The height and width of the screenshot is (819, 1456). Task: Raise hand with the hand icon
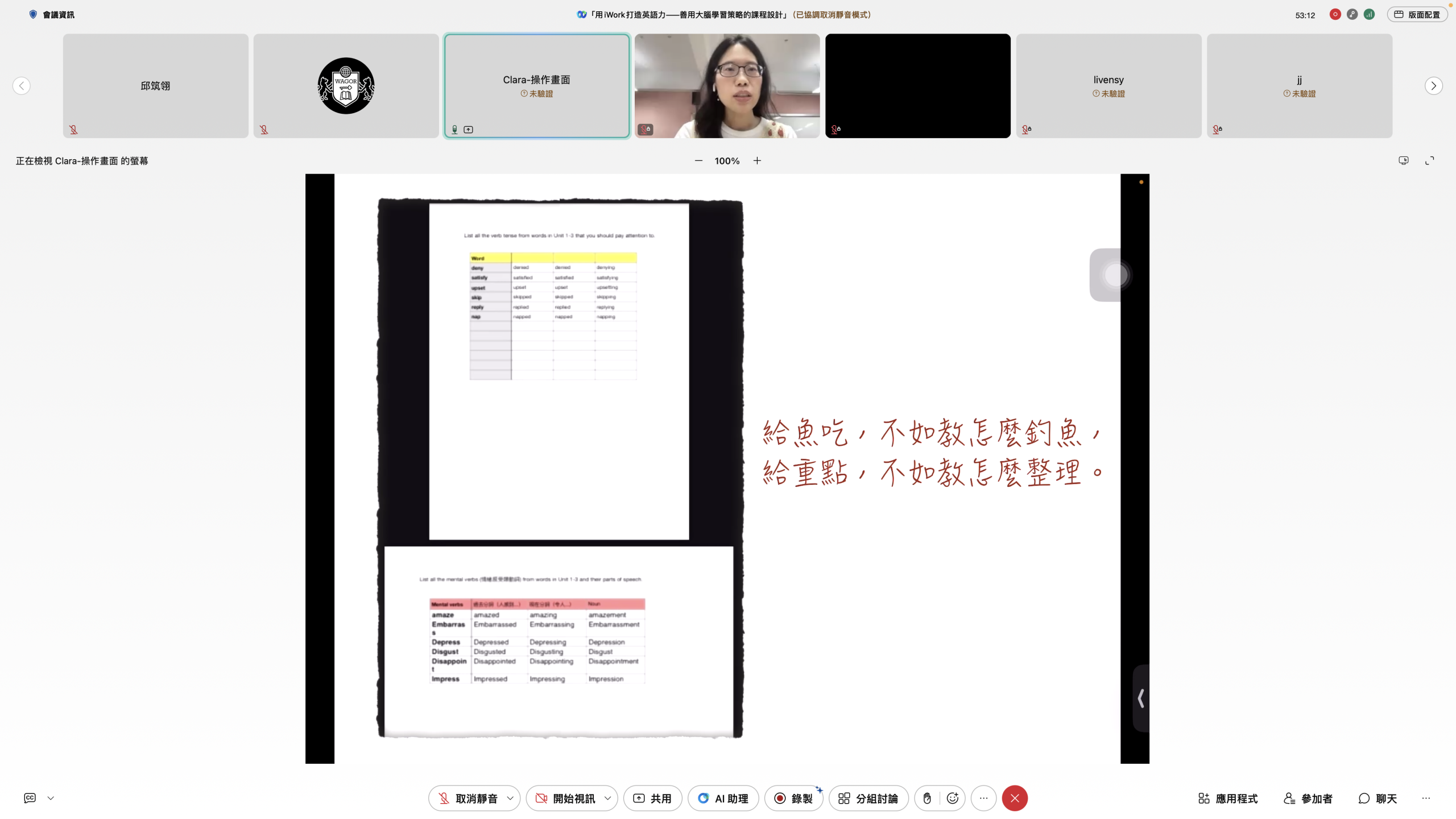point(927,798)
